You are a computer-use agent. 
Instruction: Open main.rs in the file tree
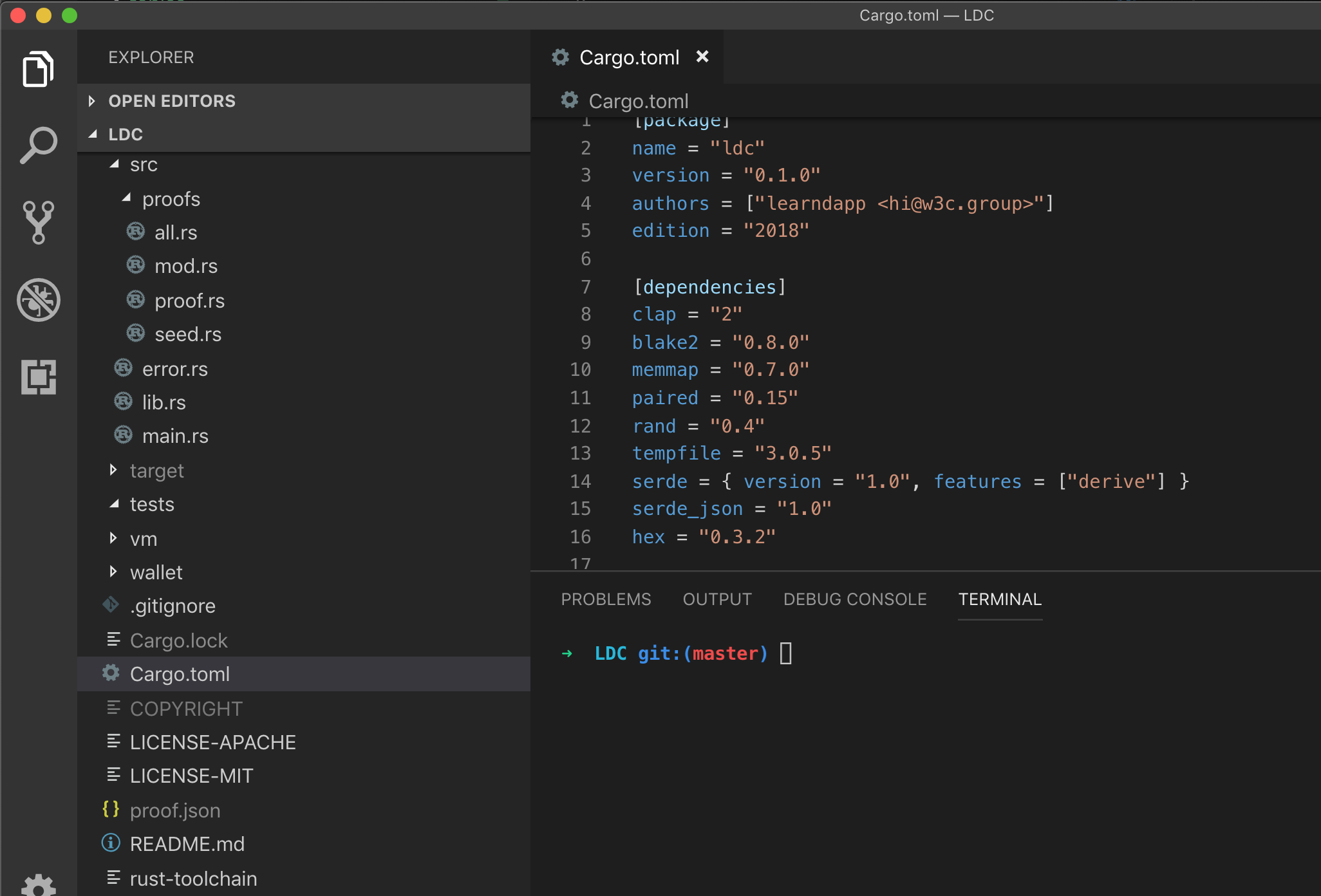(175, 436)
